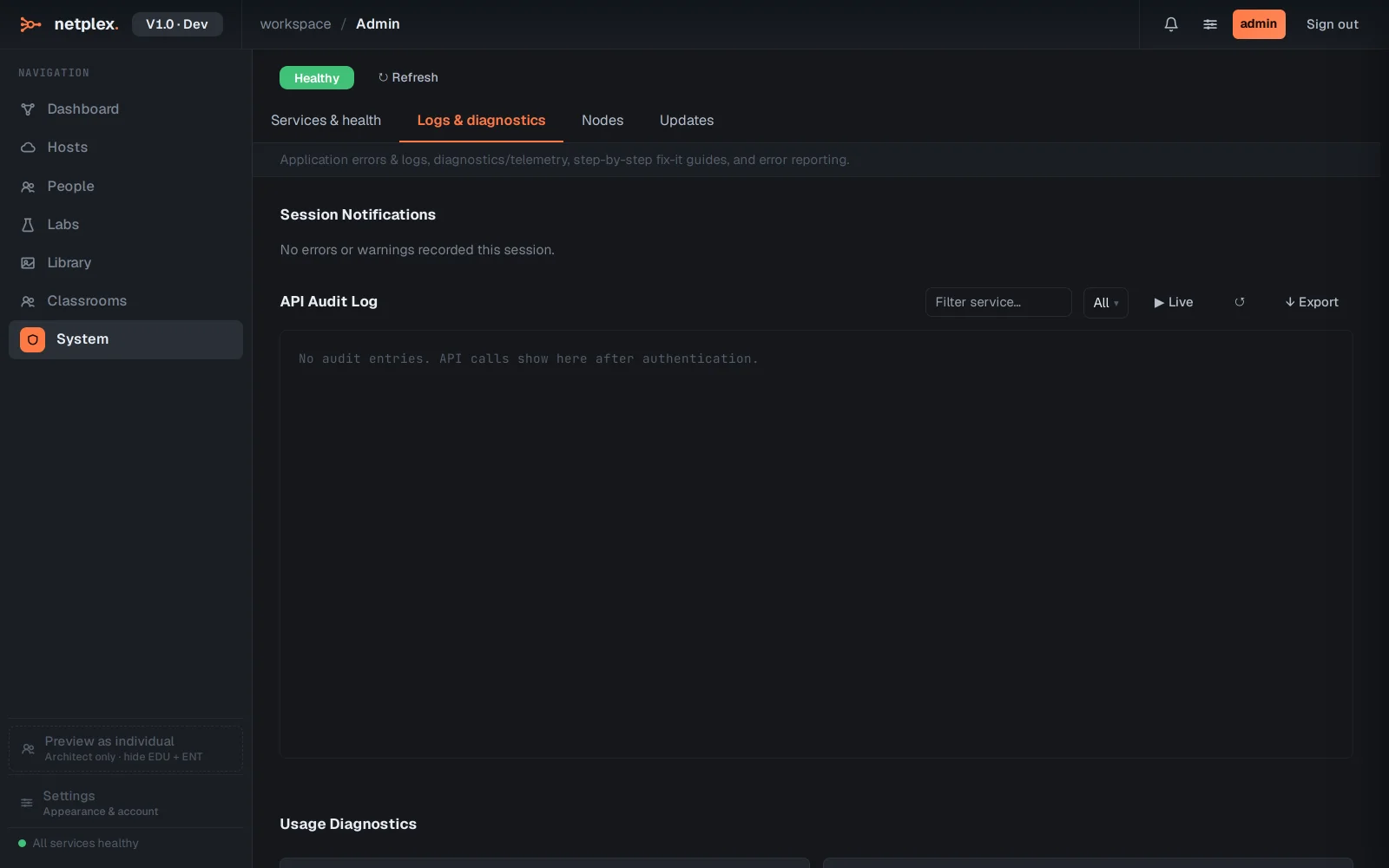Viewport: 1389px width, 868px height.
Task: Click the Hosts cloud icon
Action: (x=28, y=148)
